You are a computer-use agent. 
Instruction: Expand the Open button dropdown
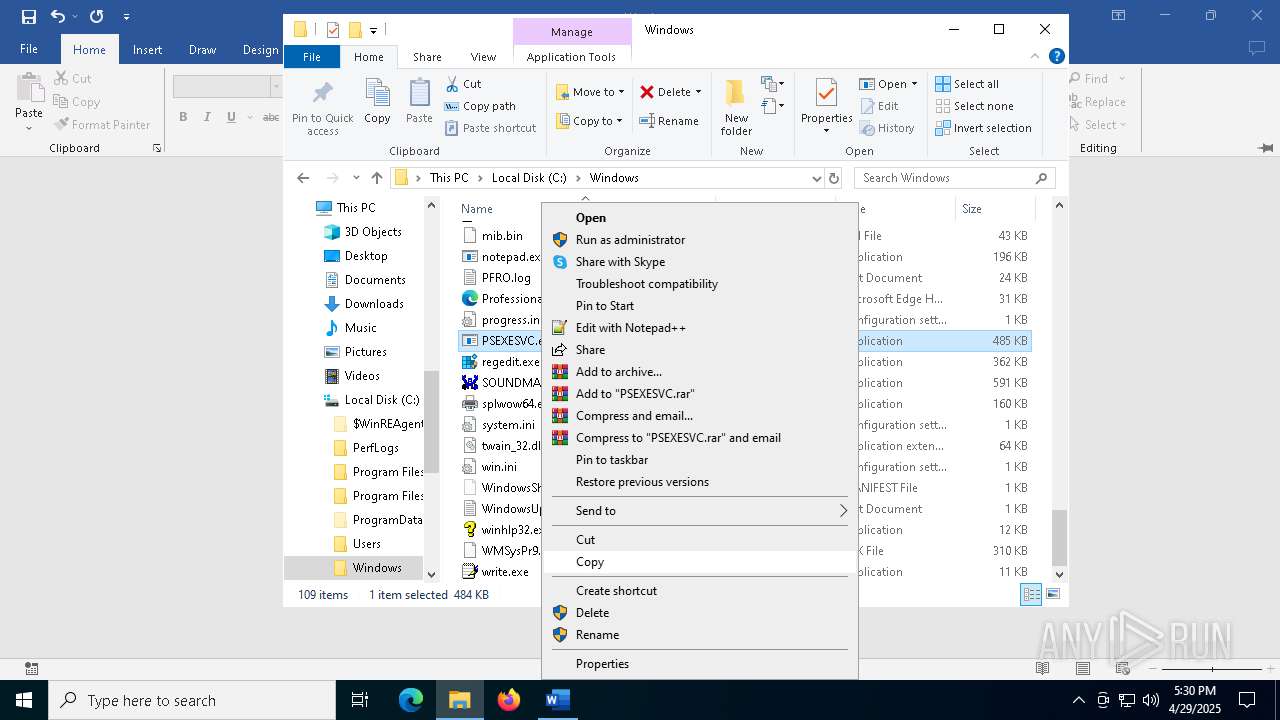click(x=914, y=84)
